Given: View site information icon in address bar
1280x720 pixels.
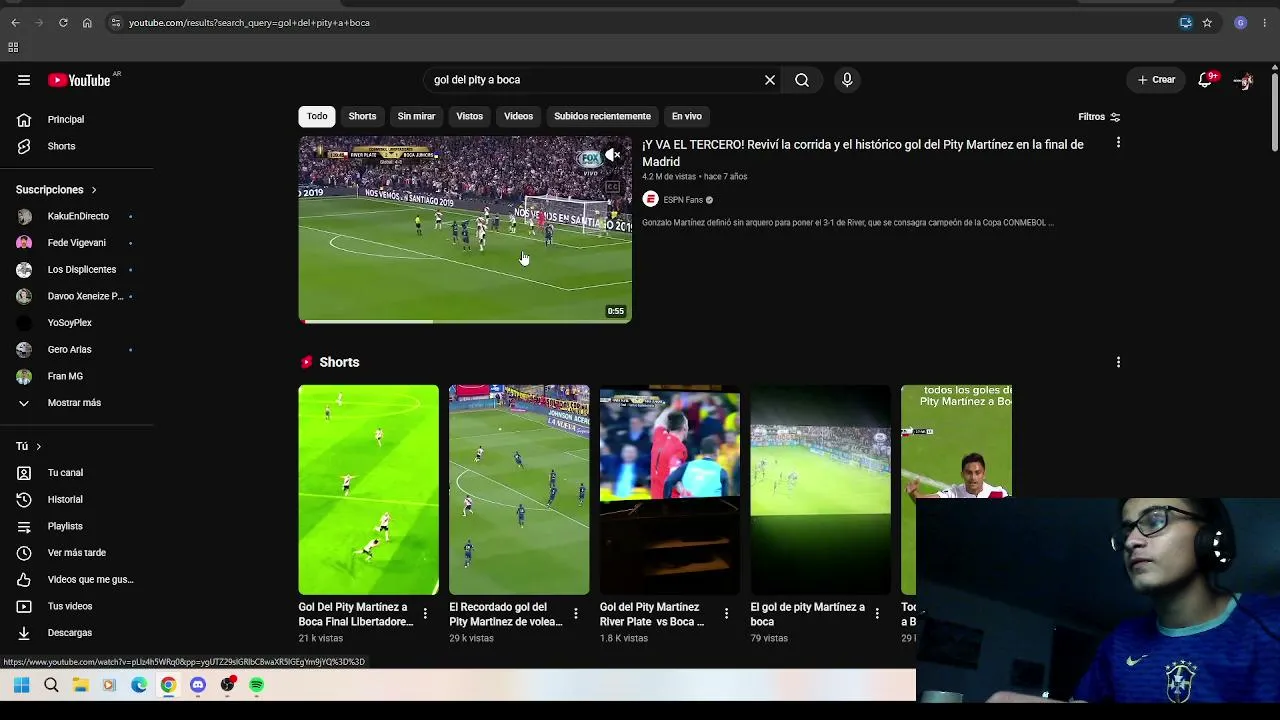Looking at the screenshot, I should pyautogui.click(x=116, y=23).
